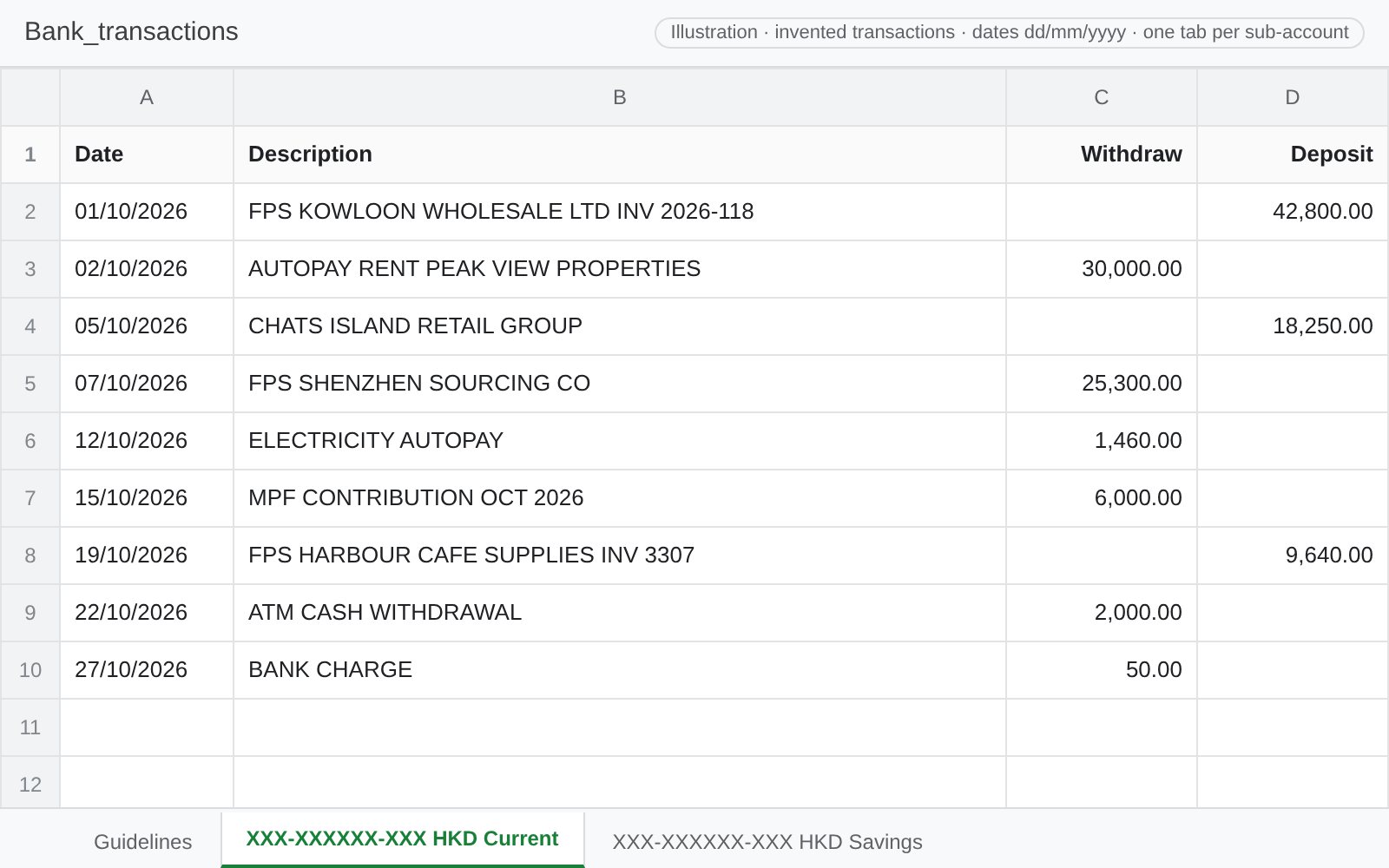Image resolution: width=1389 pixels, height=868 pixels.
Task: Select the date cell 19/10/2026
Action: tap(147, 556)
